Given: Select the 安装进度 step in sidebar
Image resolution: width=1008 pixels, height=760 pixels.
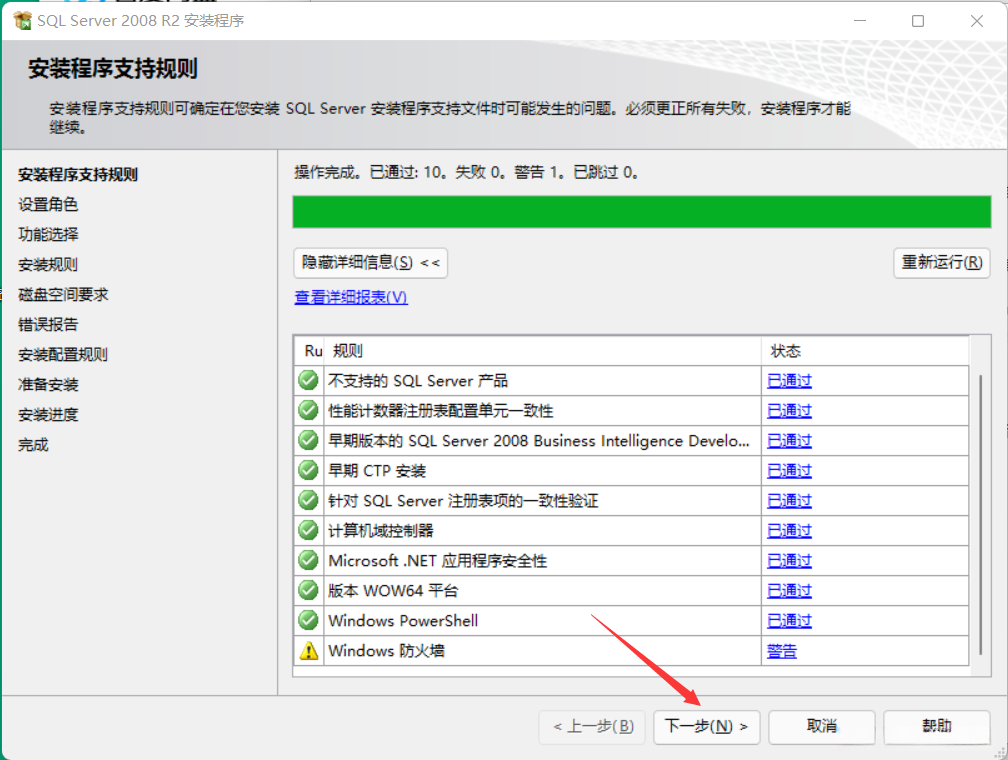Looking at the screenshot, I should coord(48,414).
